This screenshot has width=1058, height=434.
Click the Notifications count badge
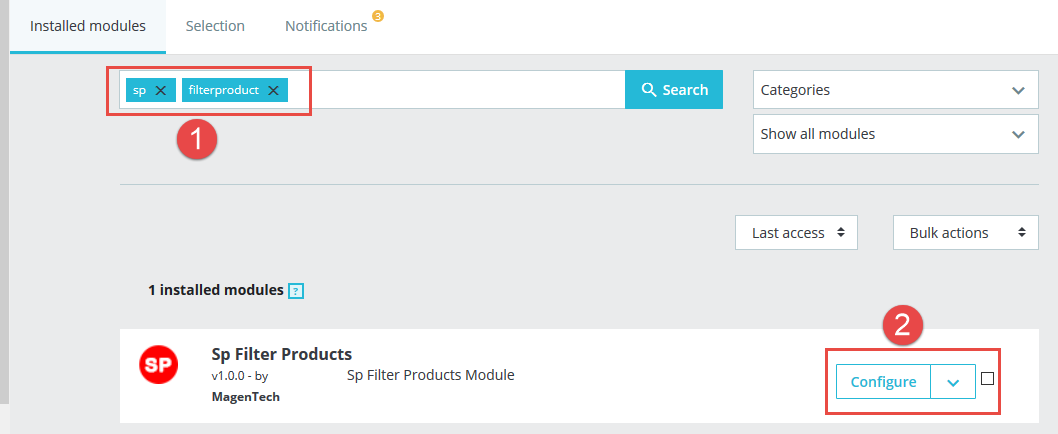378,16
